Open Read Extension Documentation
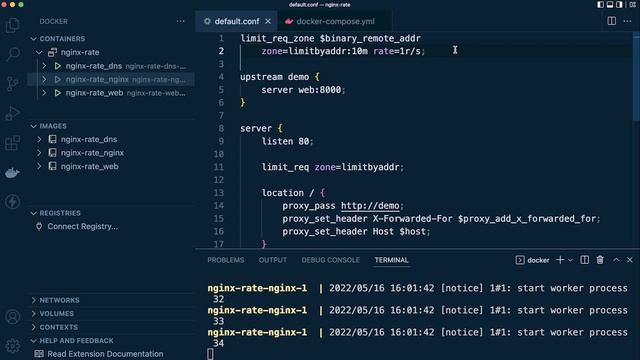The width and height of the screenshot is (640, 360). pos(105,354)
